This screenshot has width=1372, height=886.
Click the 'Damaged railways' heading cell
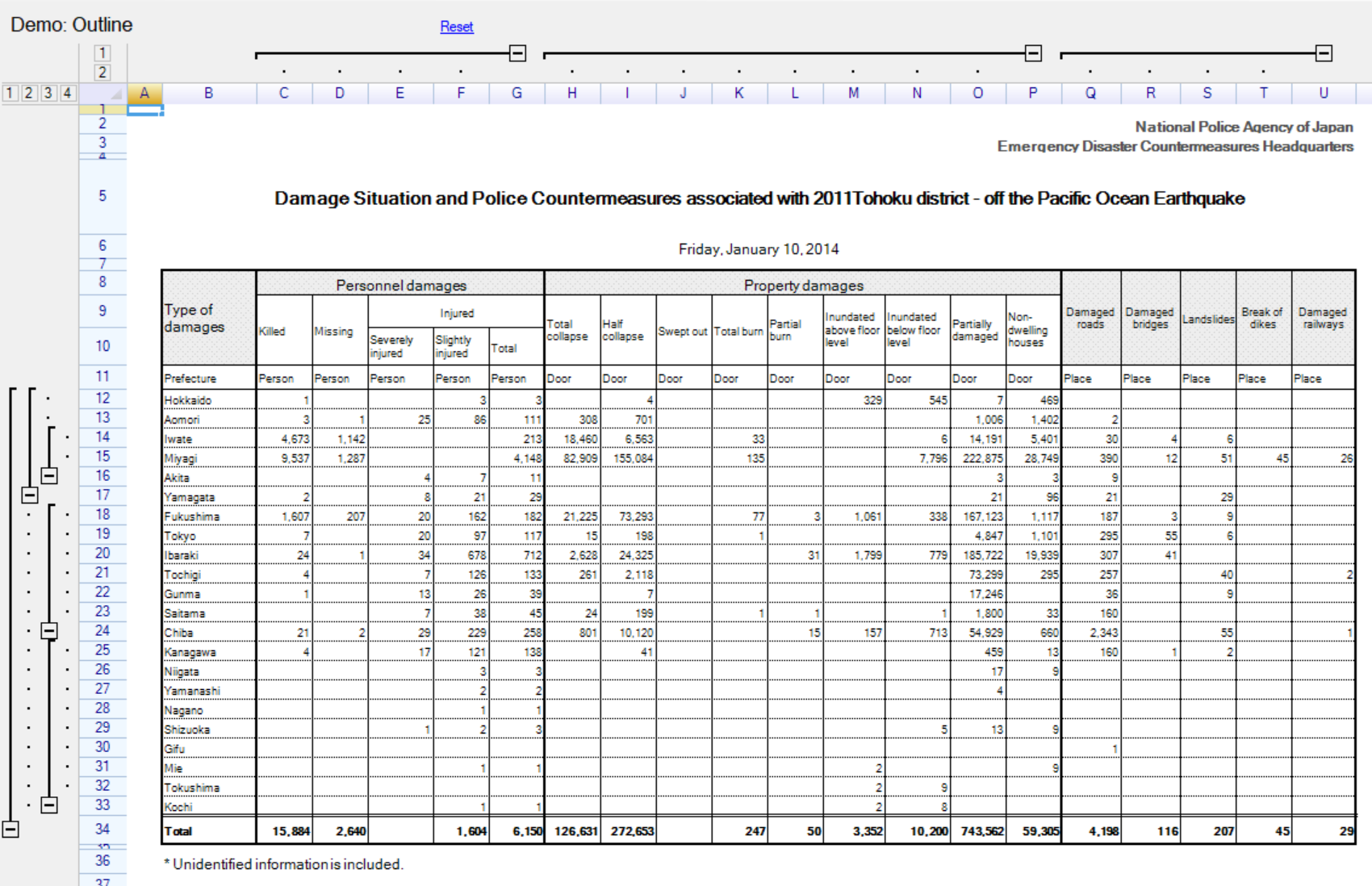tap(1324, 318)
